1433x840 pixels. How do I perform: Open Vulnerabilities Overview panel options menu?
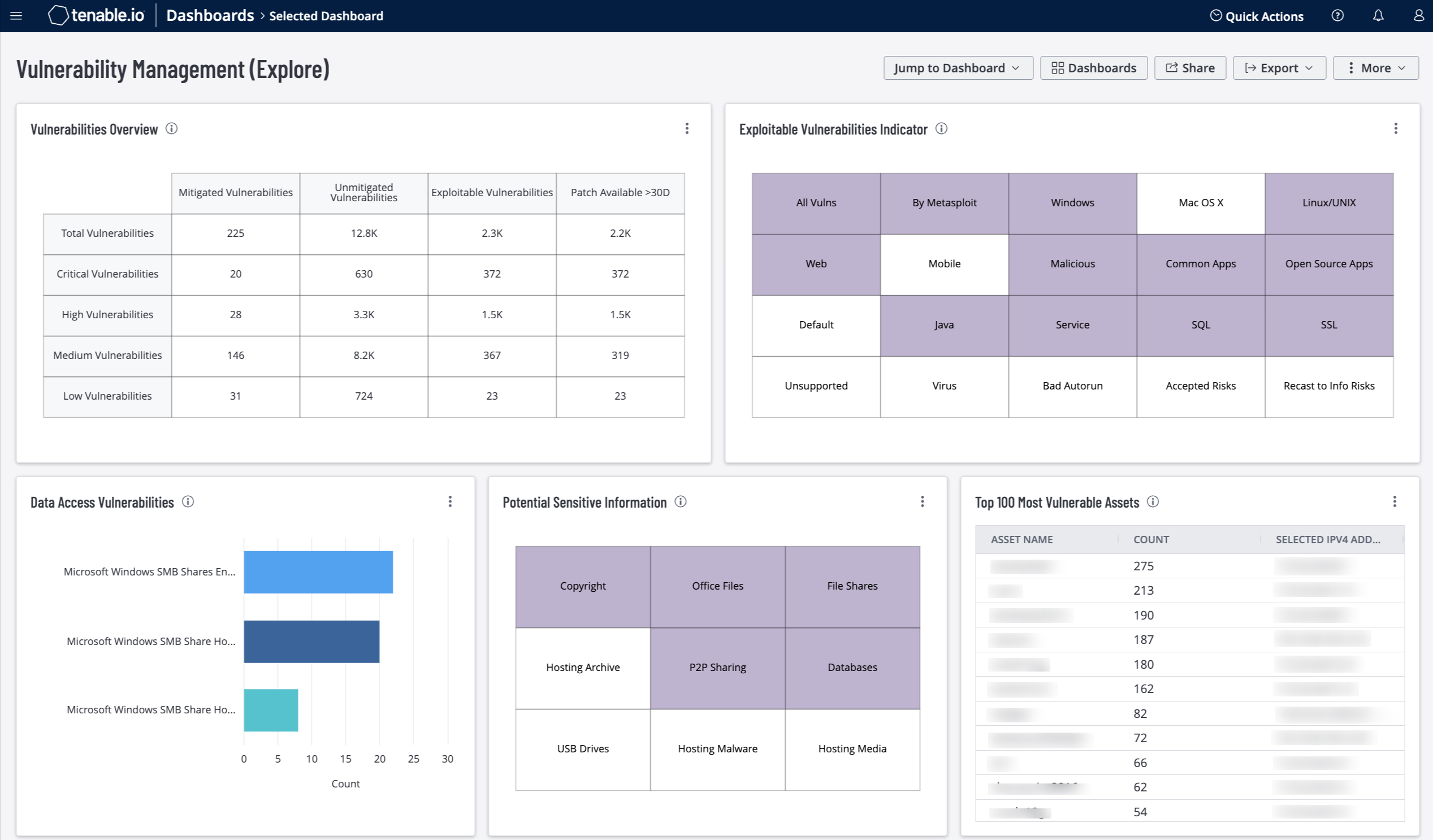686,128
